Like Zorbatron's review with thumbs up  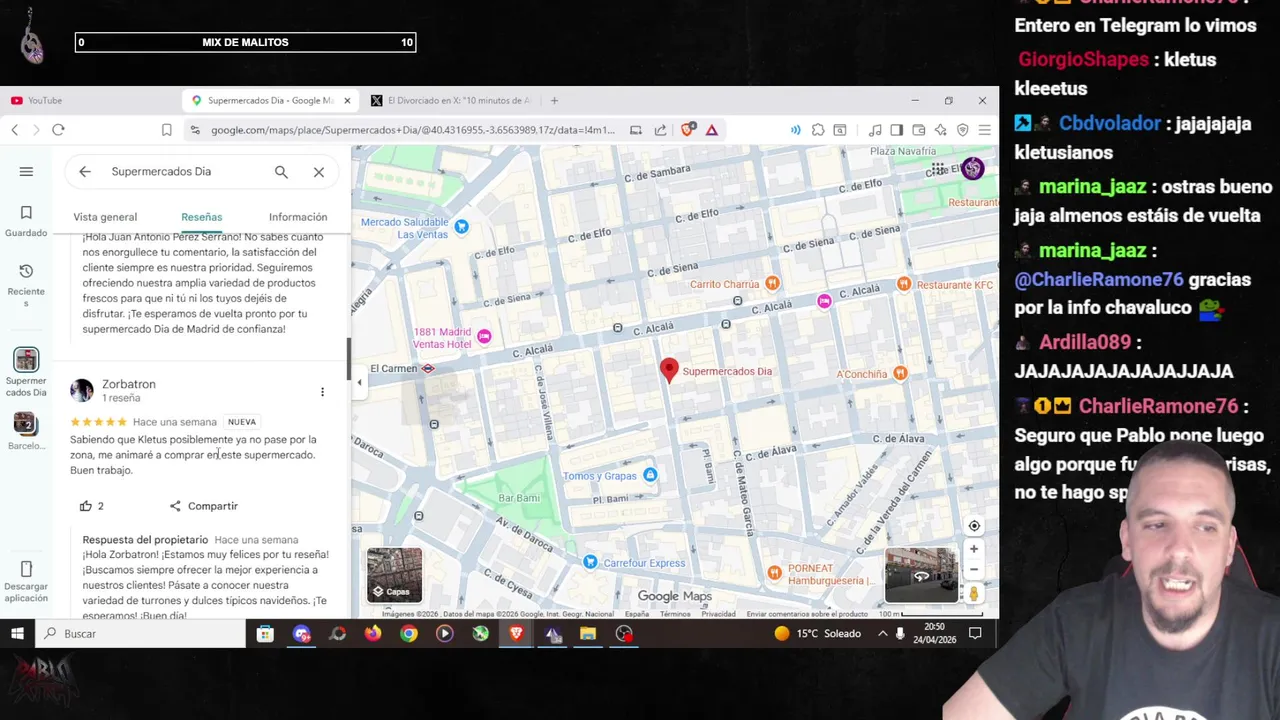[x=86, y=506]
